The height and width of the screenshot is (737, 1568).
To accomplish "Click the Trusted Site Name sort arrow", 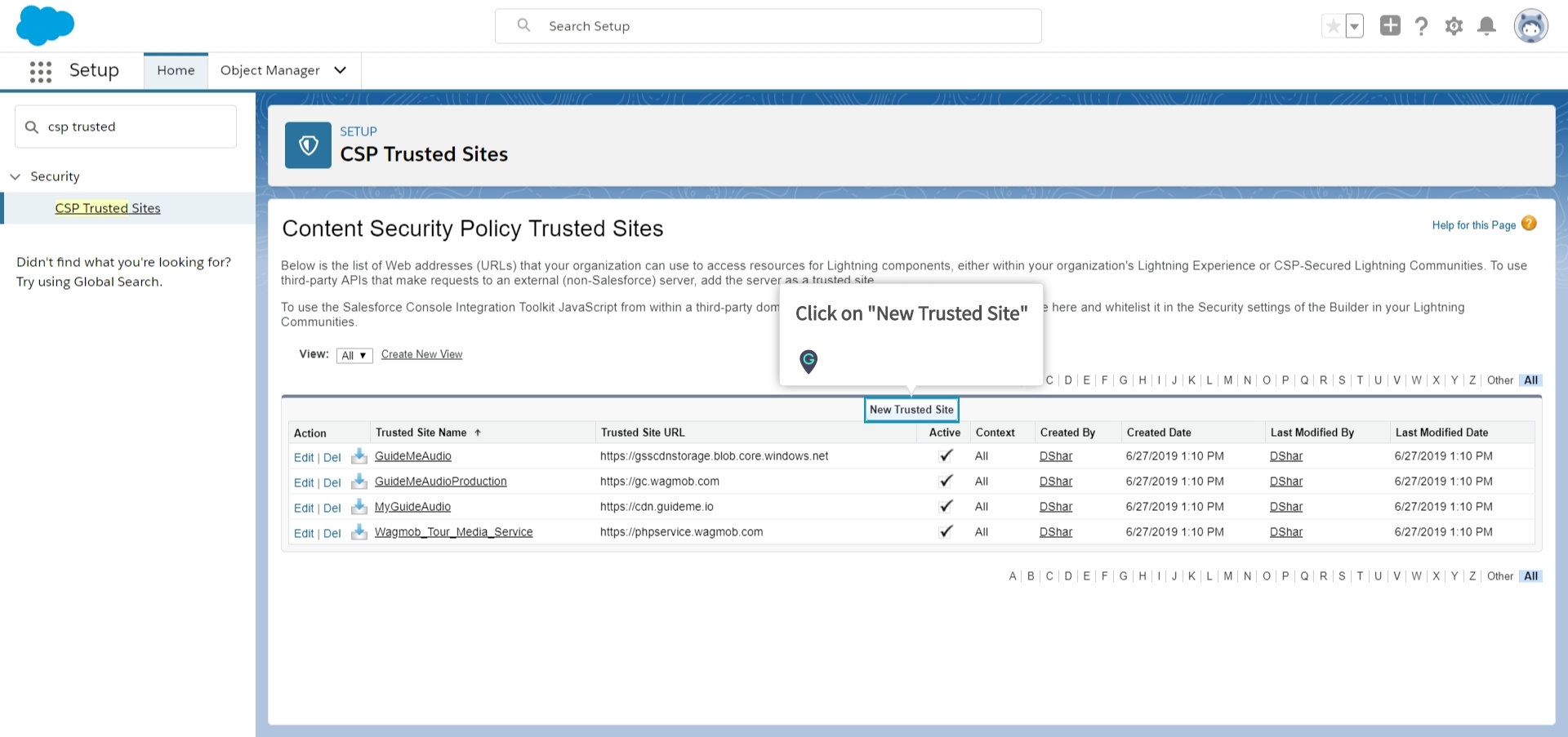I will [x=478, y=433].
